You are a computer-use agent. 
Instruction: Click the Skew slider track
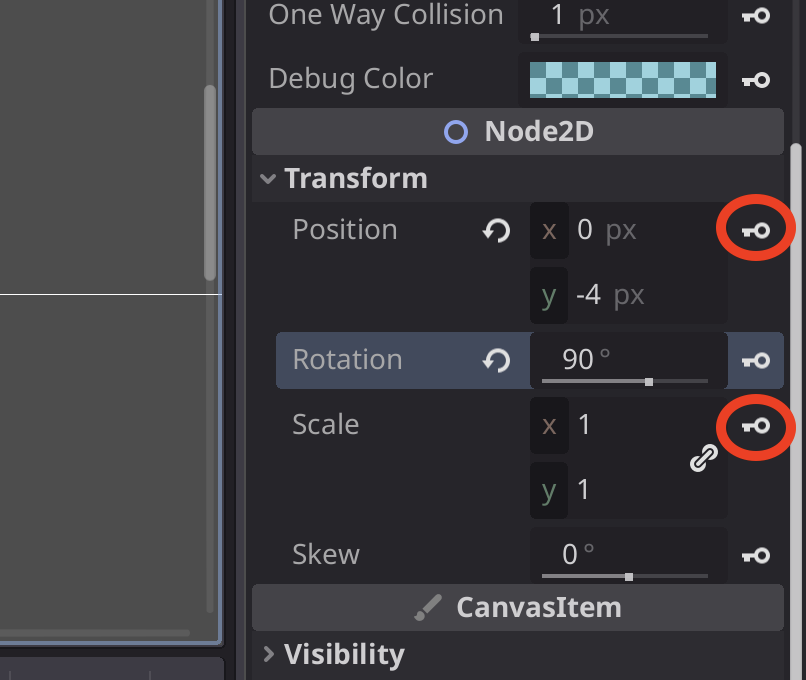pos(624,576)
